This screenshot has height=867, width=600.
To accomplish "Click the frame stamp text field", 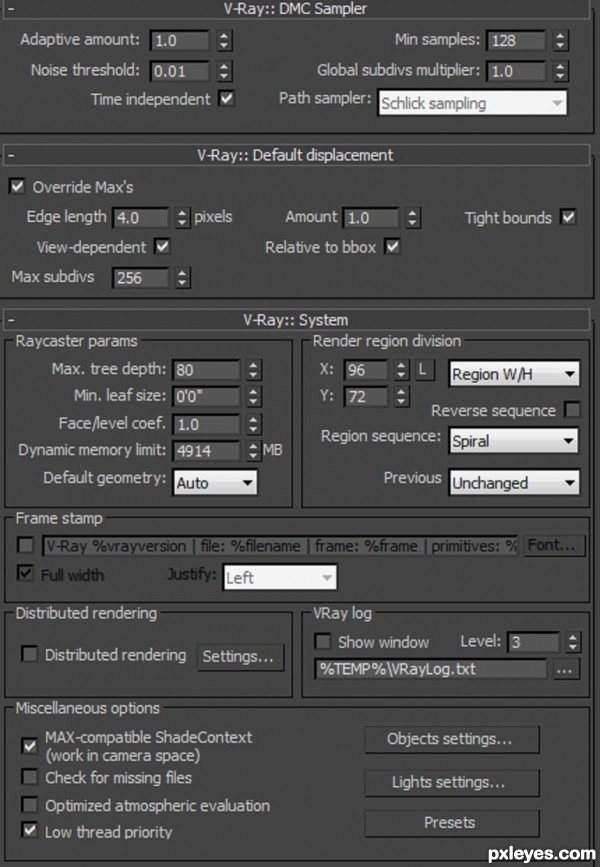I will (280, 546).
